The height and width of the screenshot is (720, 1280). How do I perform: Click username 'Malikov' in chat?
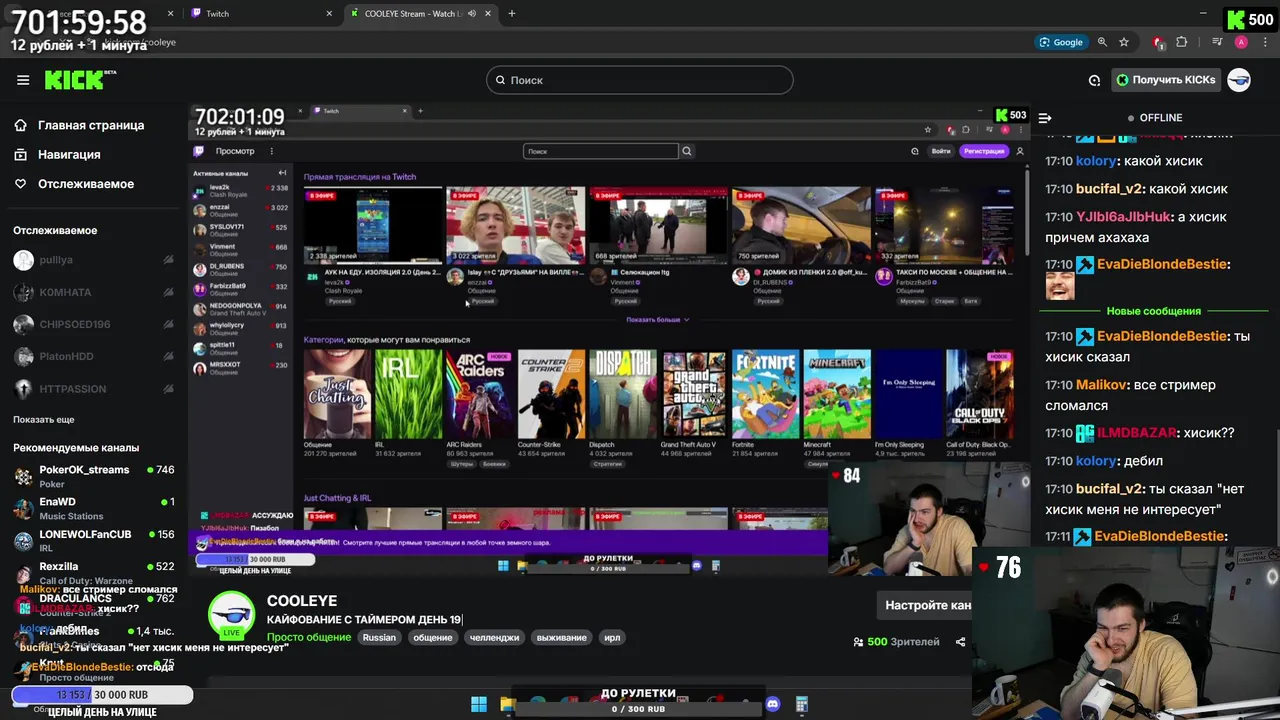click(1101, 385)
